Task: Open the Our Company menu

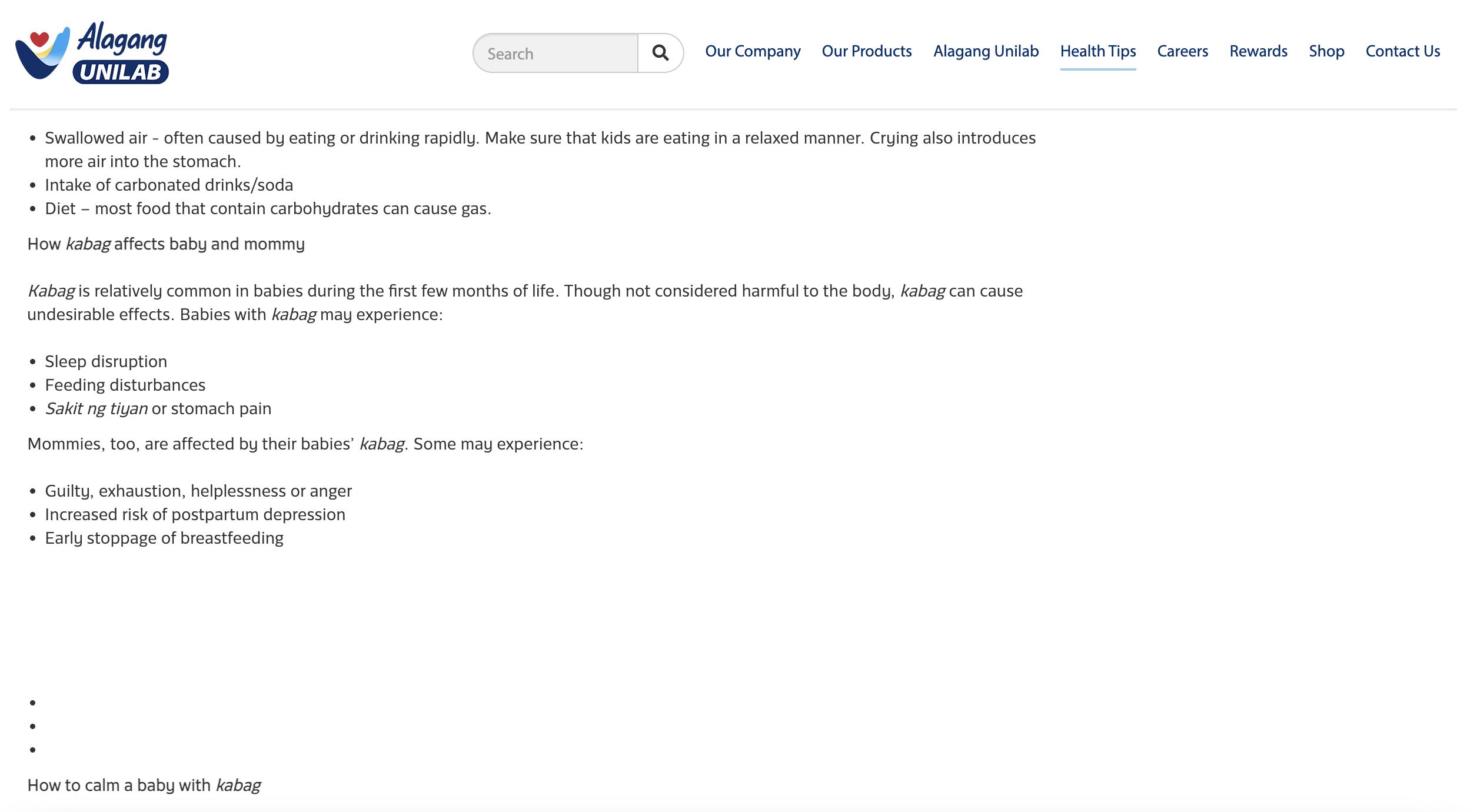Action: [x=753, y=51]
